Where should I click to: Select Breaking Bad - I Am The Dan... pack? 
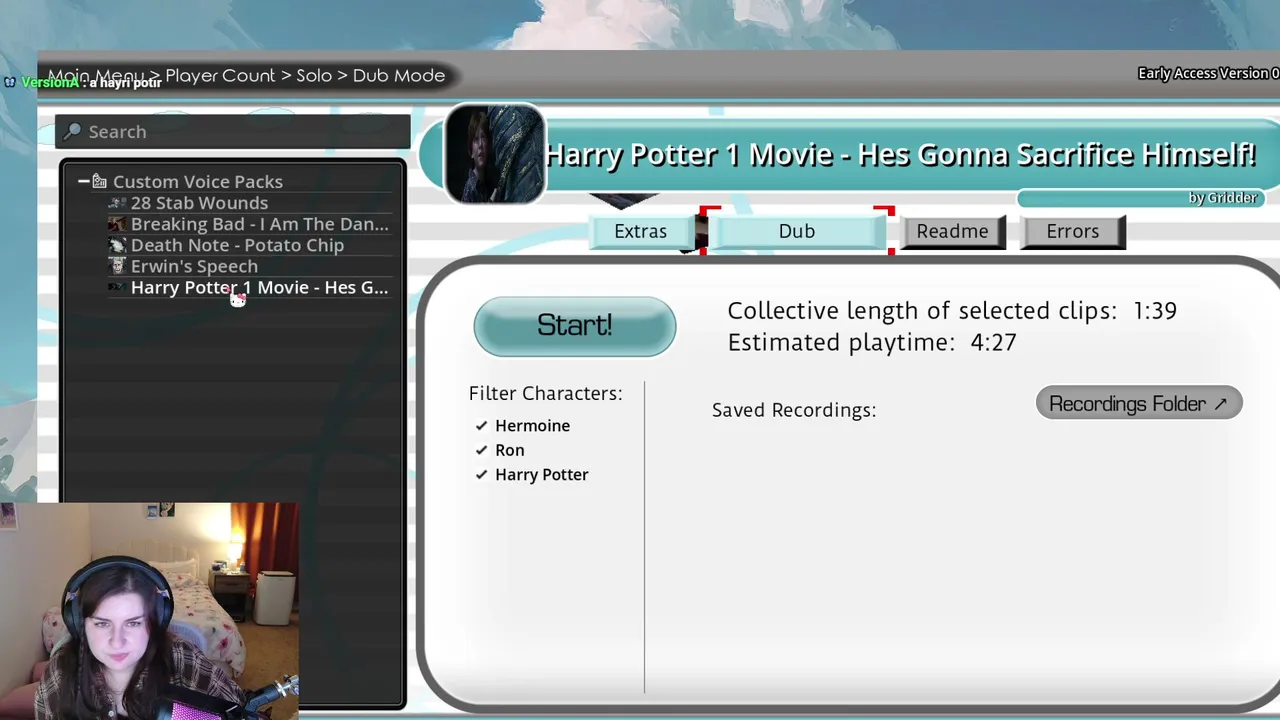tap(259, 224)
